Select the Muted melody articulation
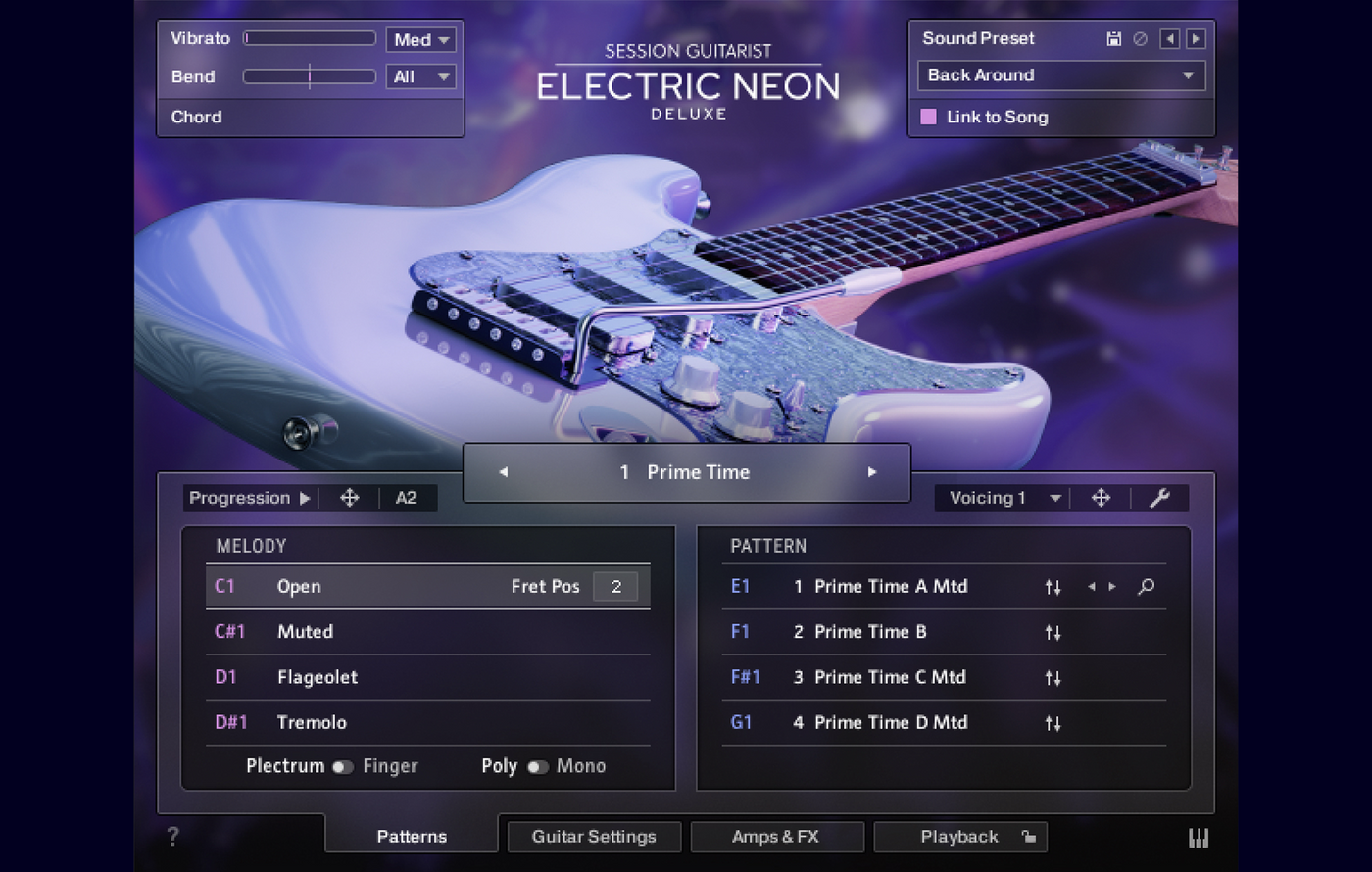1372x872 pixels. coord(428,632)
